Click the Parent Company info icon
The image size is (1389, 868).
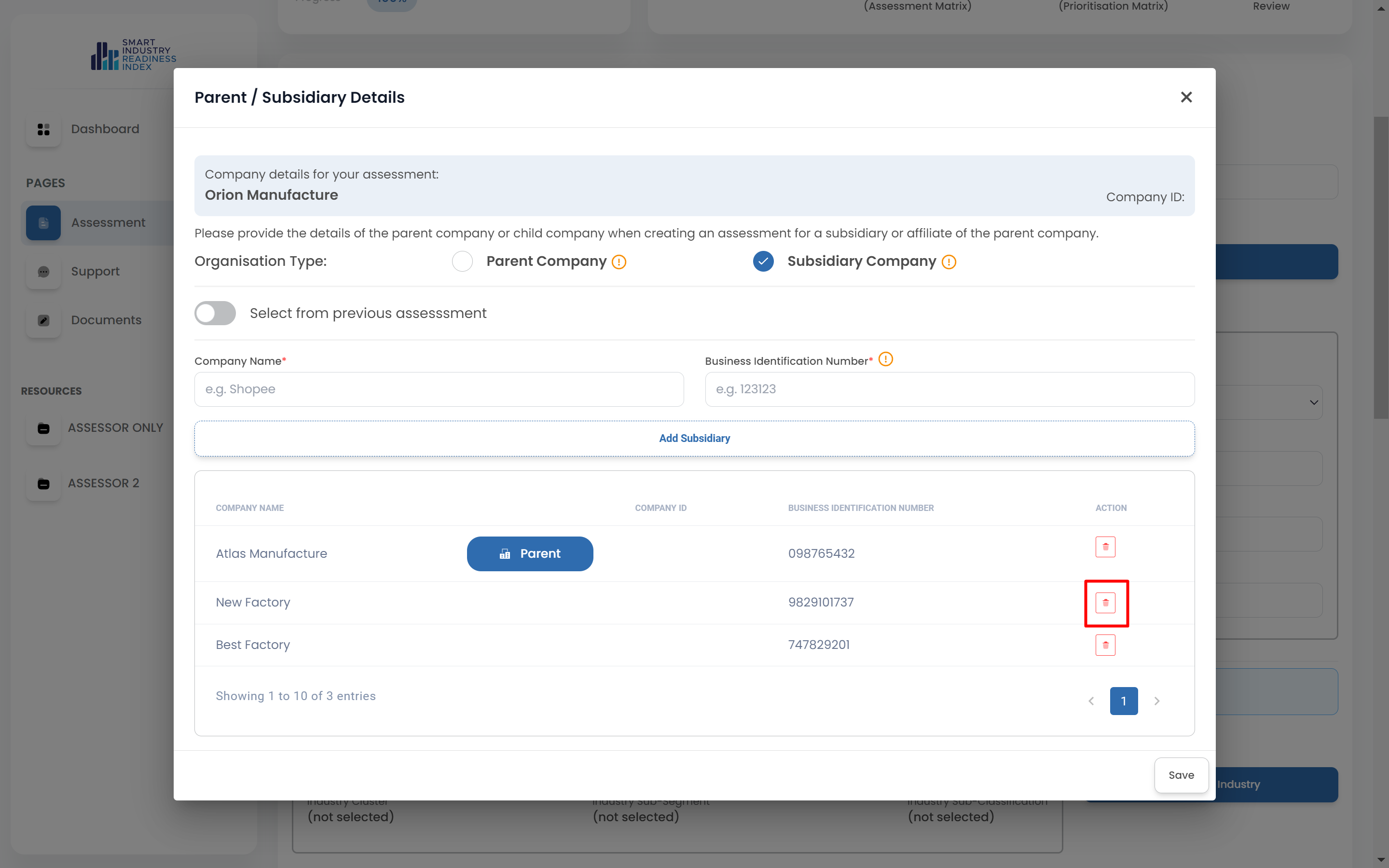619,262
